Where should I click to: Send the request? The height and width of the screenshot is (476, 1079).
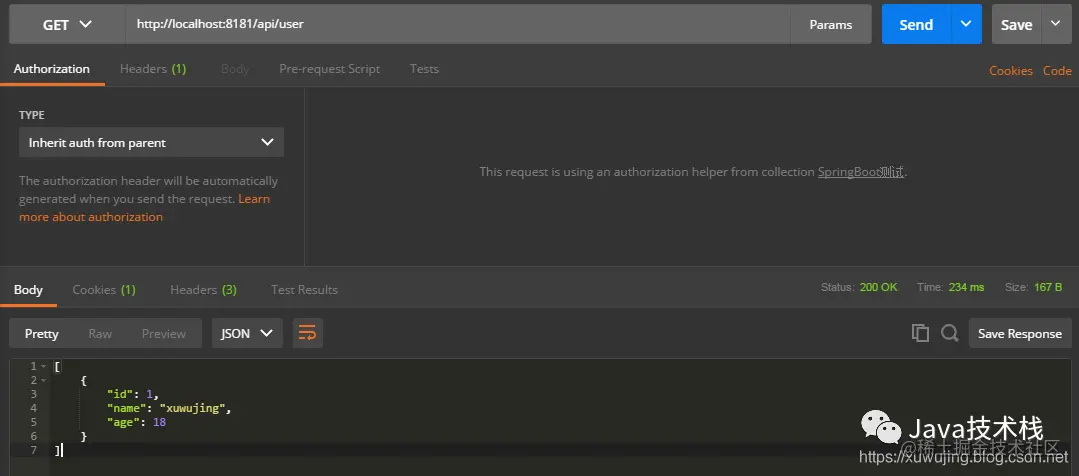tap(916, 25)
